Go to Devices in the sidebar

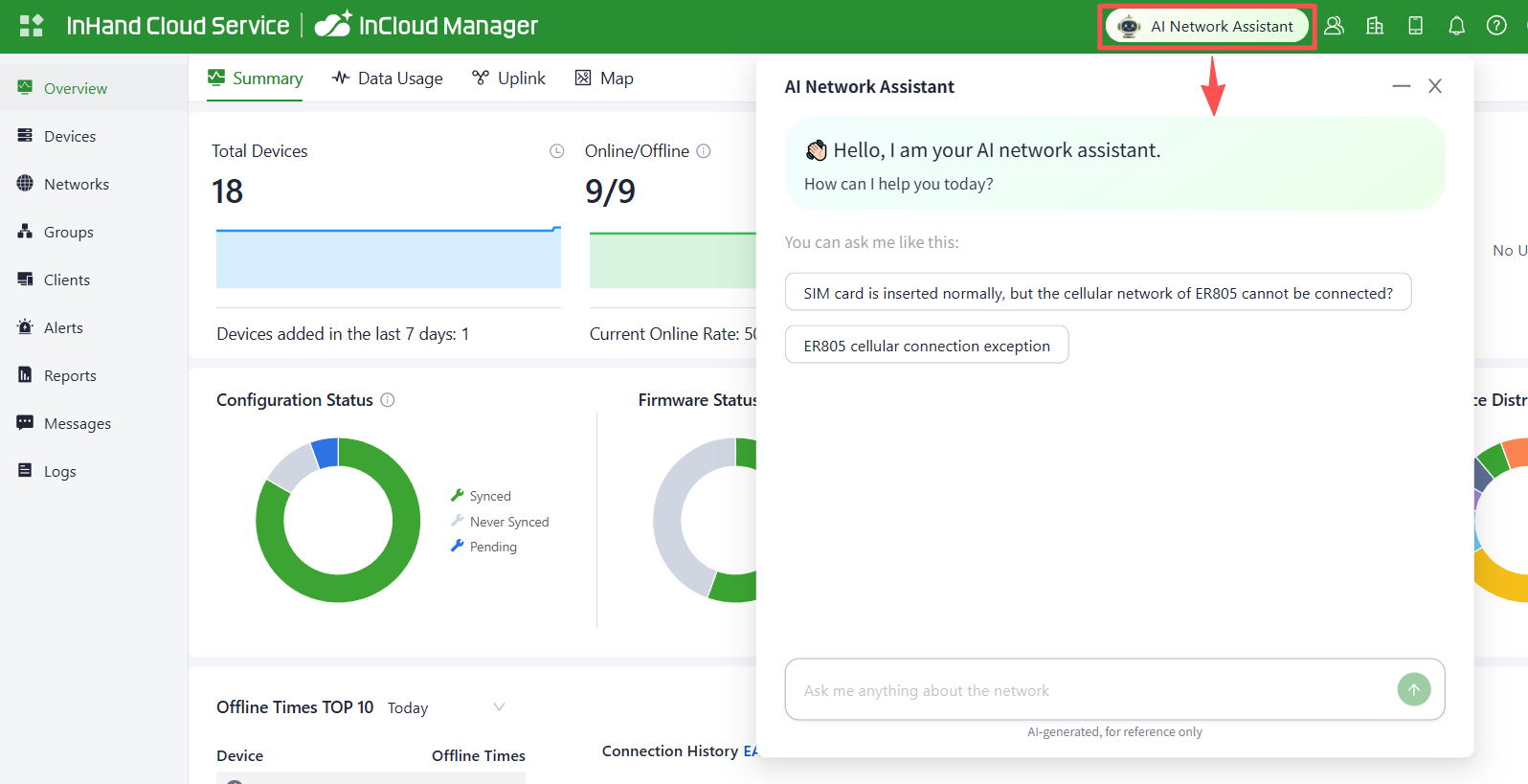[70, 136]
